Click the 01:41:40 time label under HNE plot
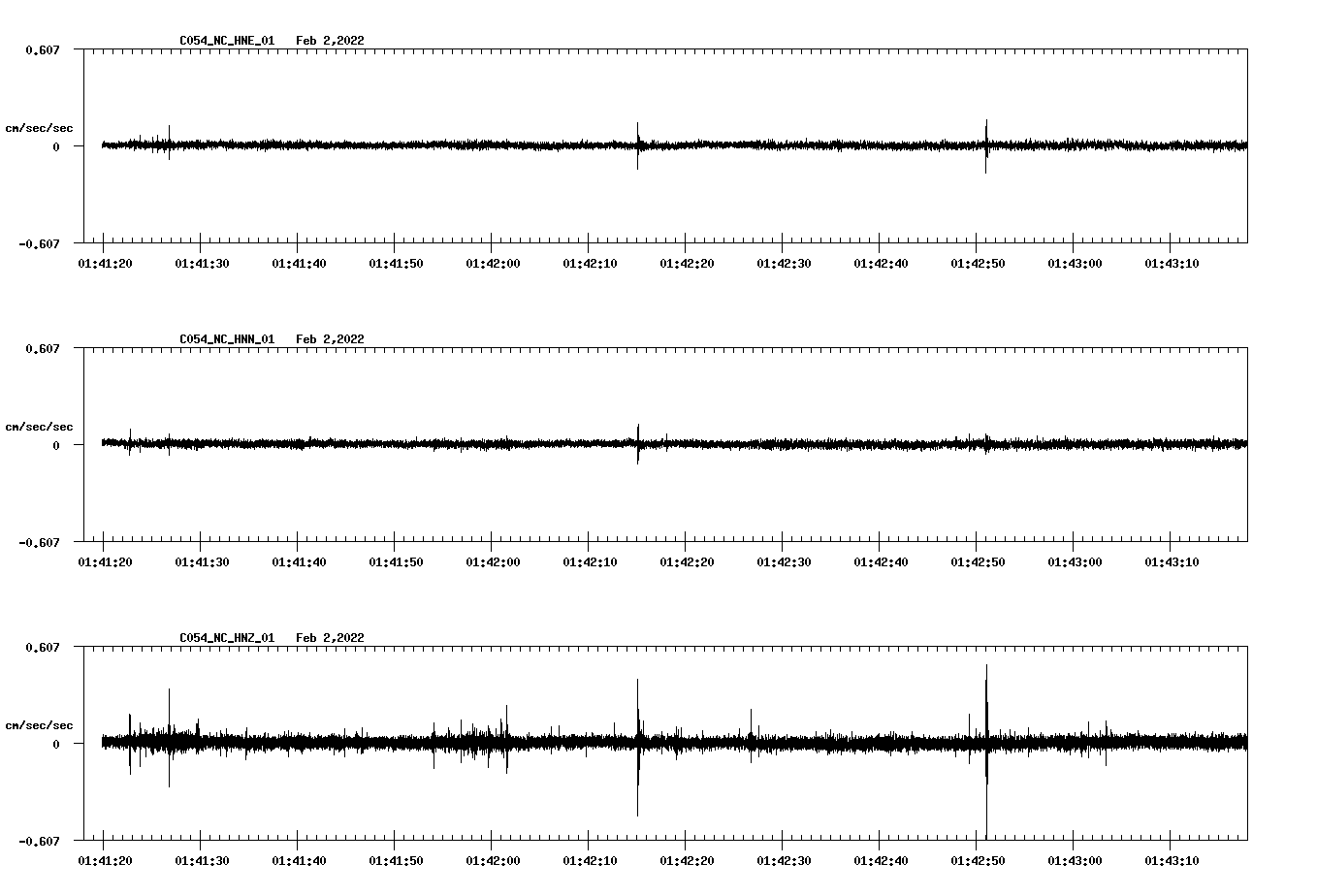This screenshot has height=896, width=1317. 299,264
